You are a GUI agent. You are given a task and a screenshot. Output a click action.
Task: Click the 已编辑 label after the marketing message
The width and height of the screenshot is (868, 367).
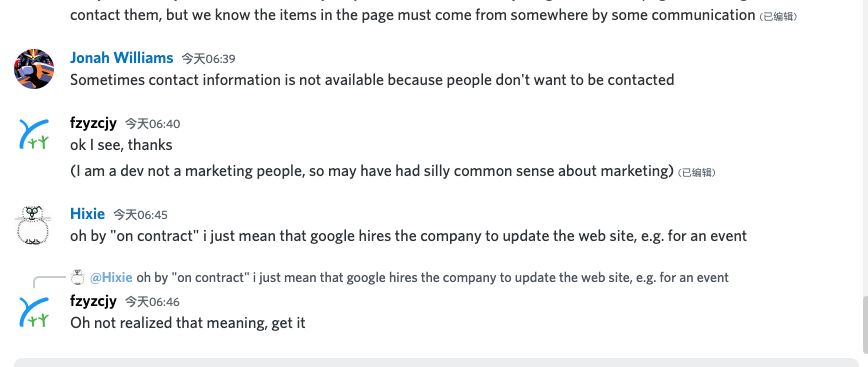(x=697, y=173)
